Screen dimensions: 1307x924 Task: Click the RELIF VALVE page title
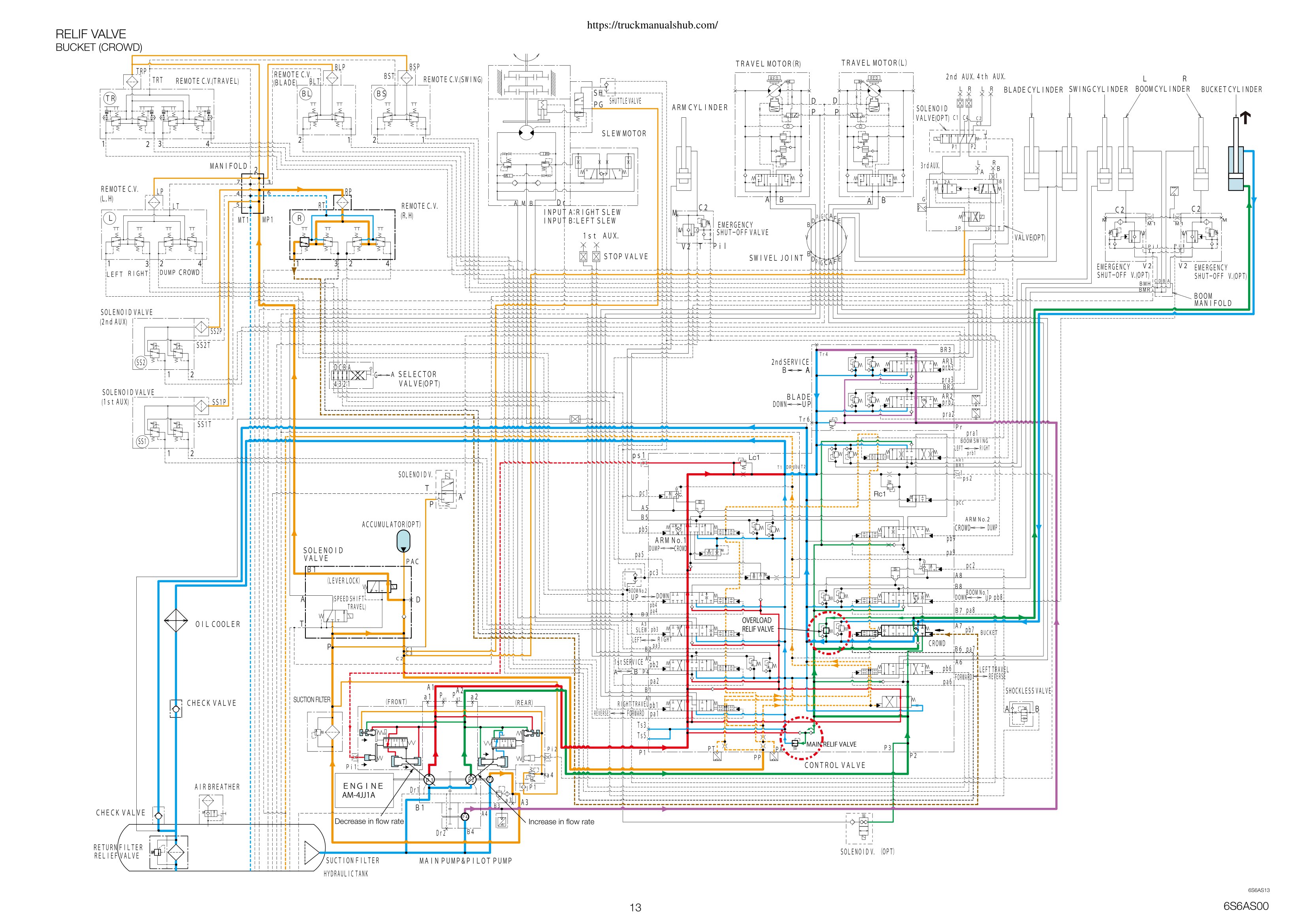tap(91, 34)
